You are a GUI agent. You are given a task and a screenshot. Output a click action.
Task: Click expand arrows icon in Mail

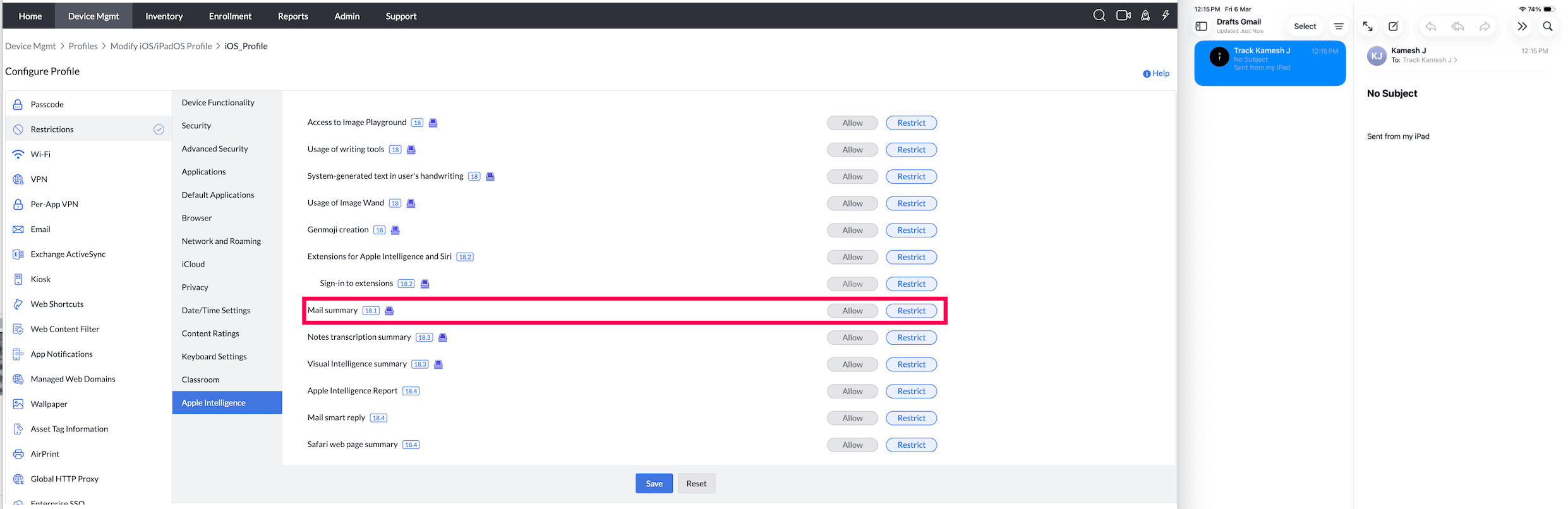click(x=1368, y=27)
